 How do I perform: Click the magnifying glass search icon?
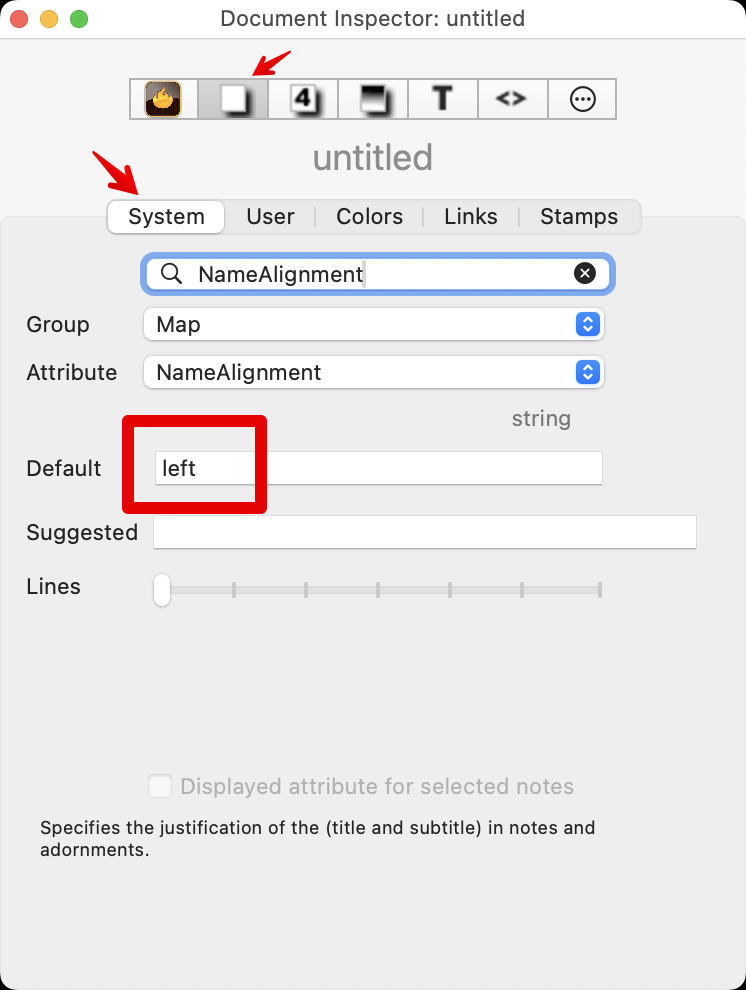(x=171, y=274)
